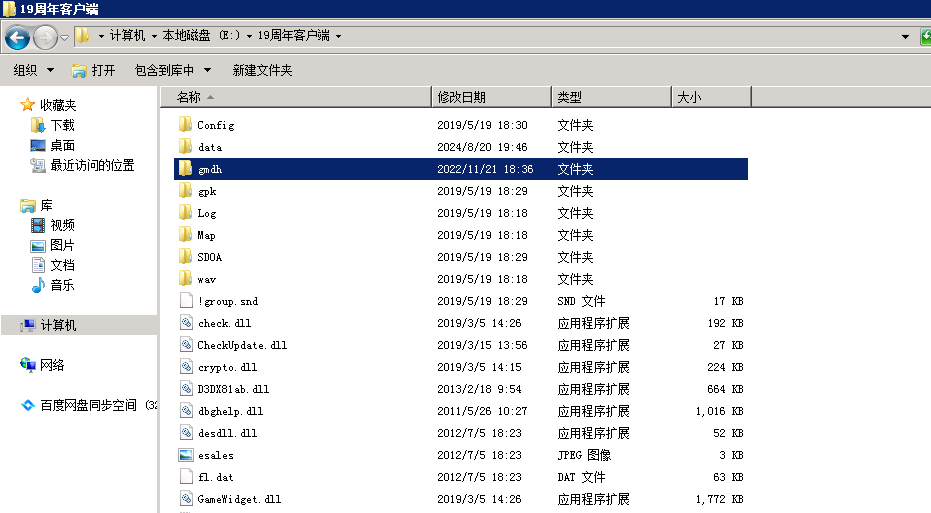
Task: Click 新建文件夹 to create a folder
Action: [262, 70]
